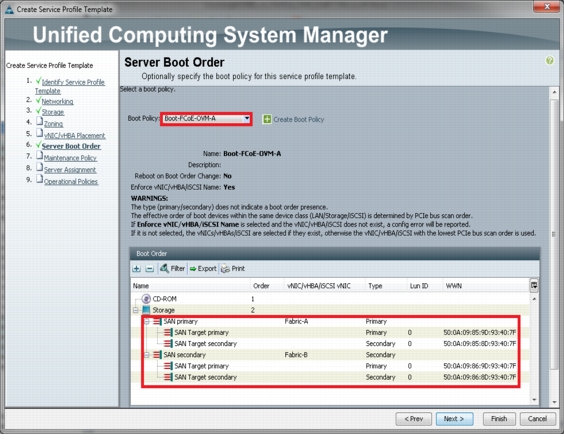This screenshot has height=447, width=564.
Task: Click WWN 50:0A:09:85:9D:93:40:7F
Action: click(x=479, y=333)
